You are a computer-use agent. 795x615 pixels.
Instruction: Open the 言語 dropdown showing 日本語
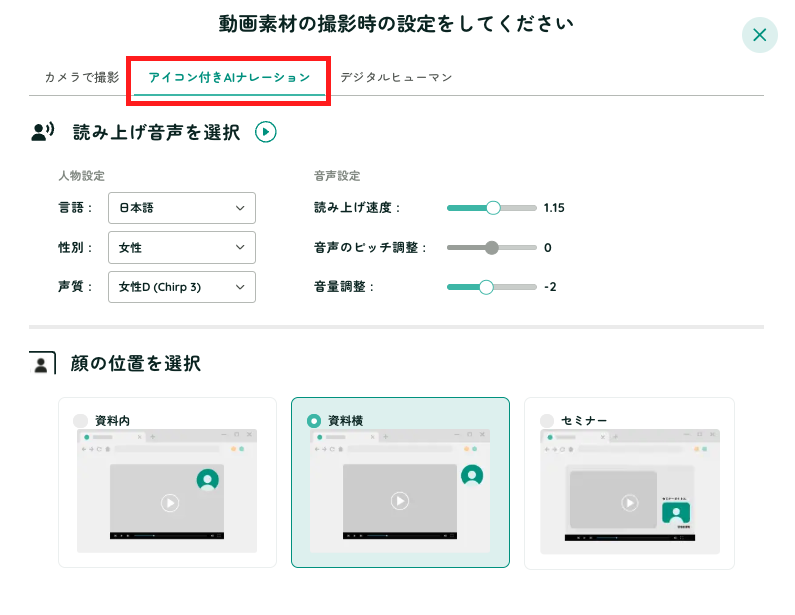pyautogui.click(x=181, y=208)
